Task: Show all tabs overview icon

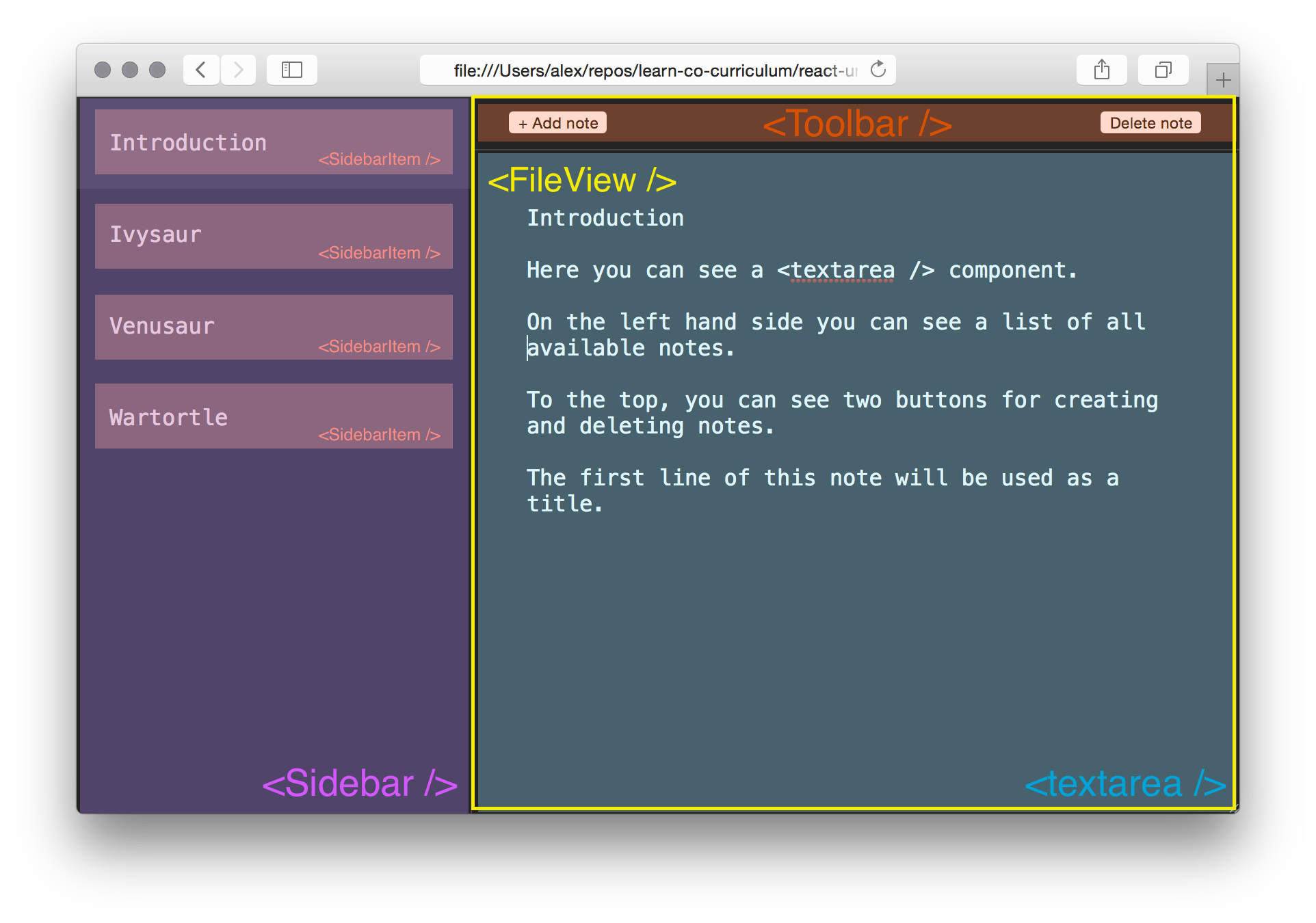Action: [1163, 70]
